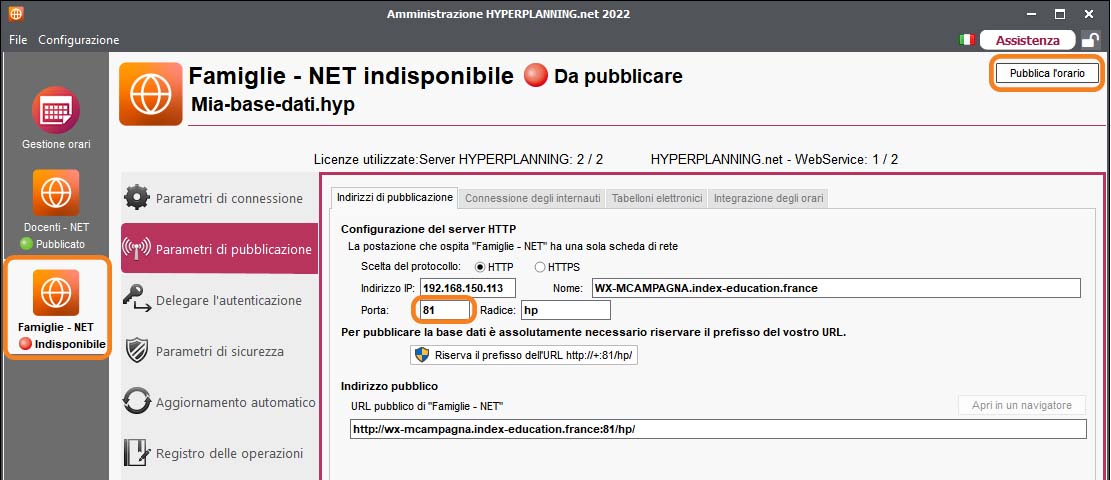Click Apri in un navigatore button

tap(1022, 406)
